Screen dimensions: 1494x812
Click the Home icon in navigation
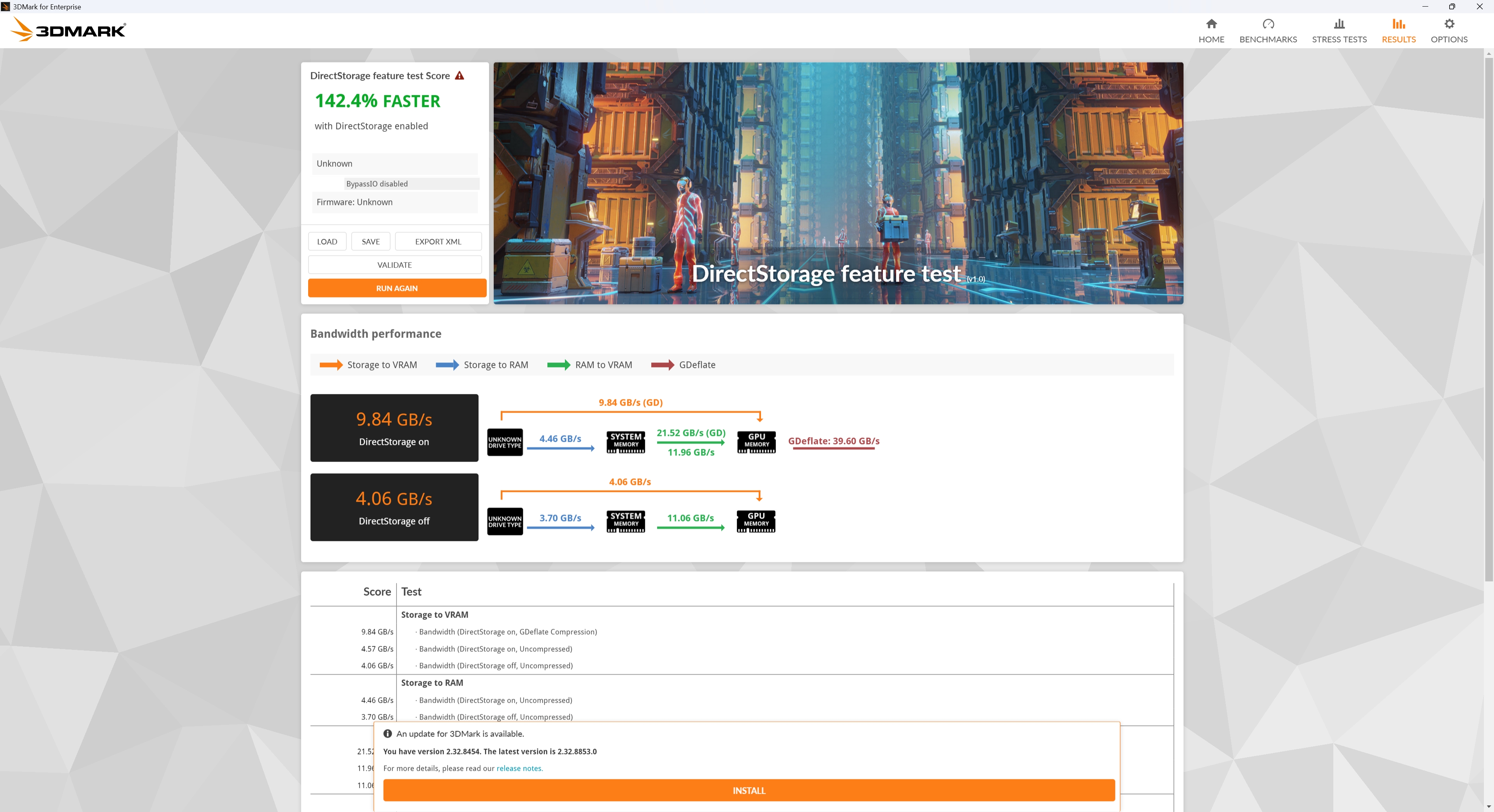(1211, 24)
